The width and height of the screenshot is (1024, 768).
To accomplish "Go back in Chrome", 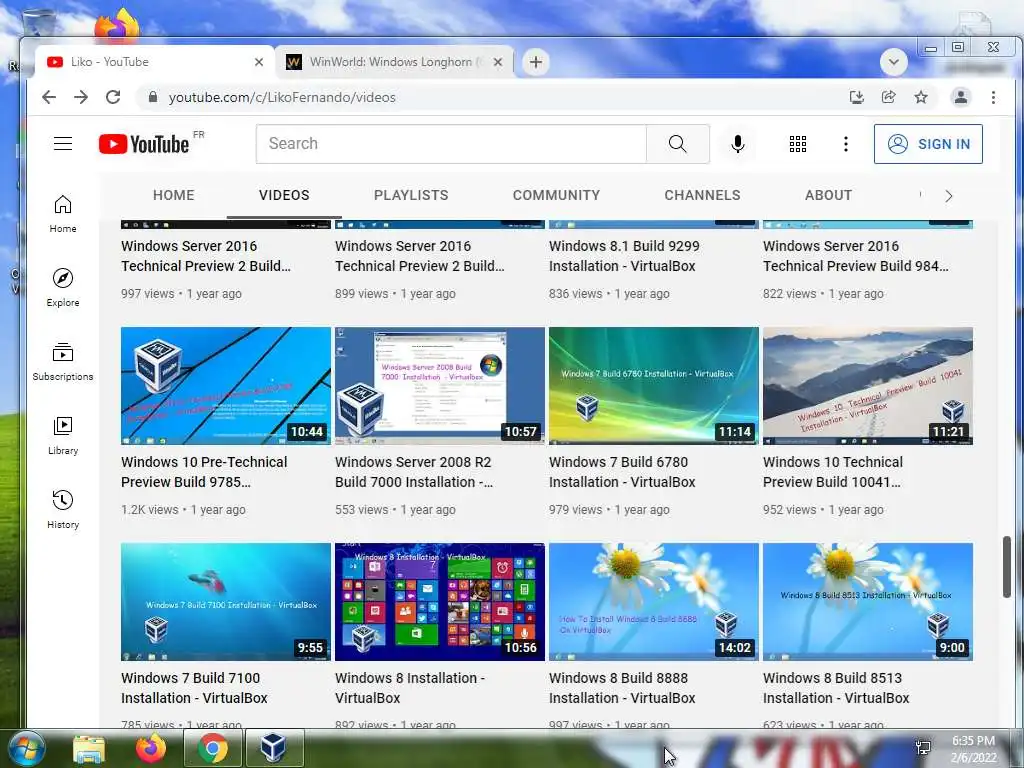I will 49,97.
